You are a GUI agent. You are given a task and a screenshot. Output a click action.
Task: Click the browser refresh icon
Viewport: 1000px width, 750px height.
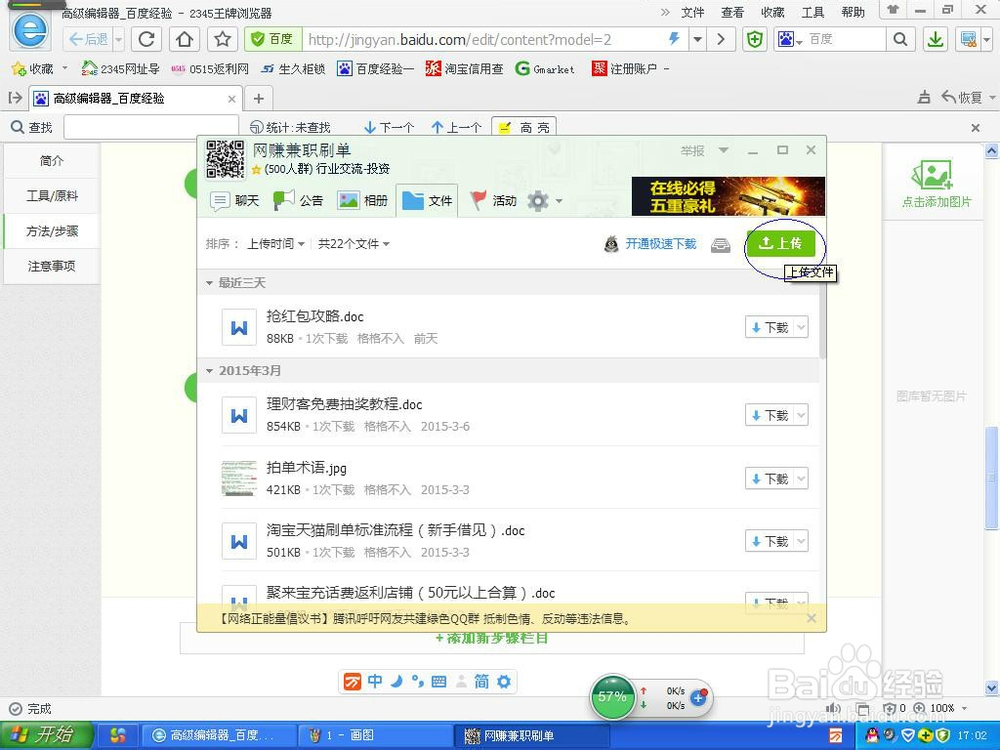coord(147,40)
